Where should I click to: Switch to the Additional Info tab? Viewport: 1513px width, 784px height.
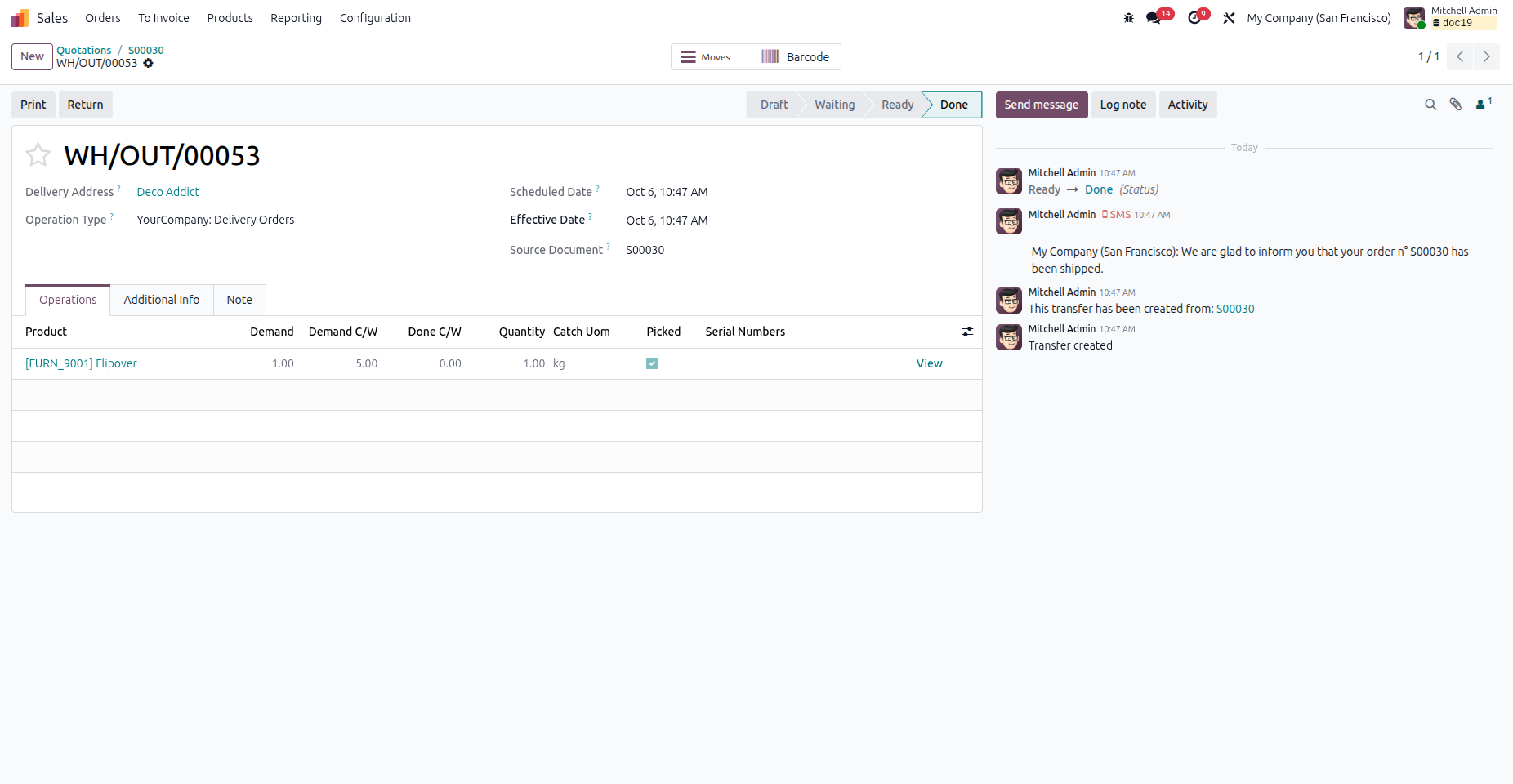pos(162,300)
